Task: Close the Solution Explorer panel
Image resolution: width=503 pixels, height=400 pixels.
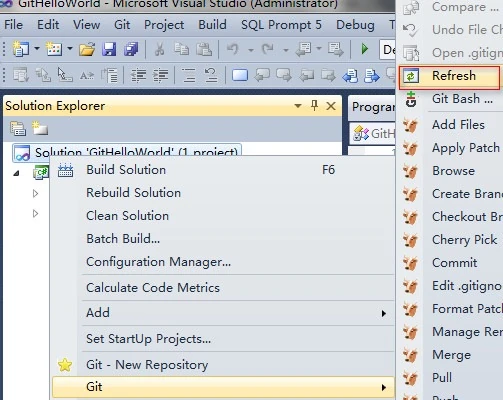Action: [331, 106]
